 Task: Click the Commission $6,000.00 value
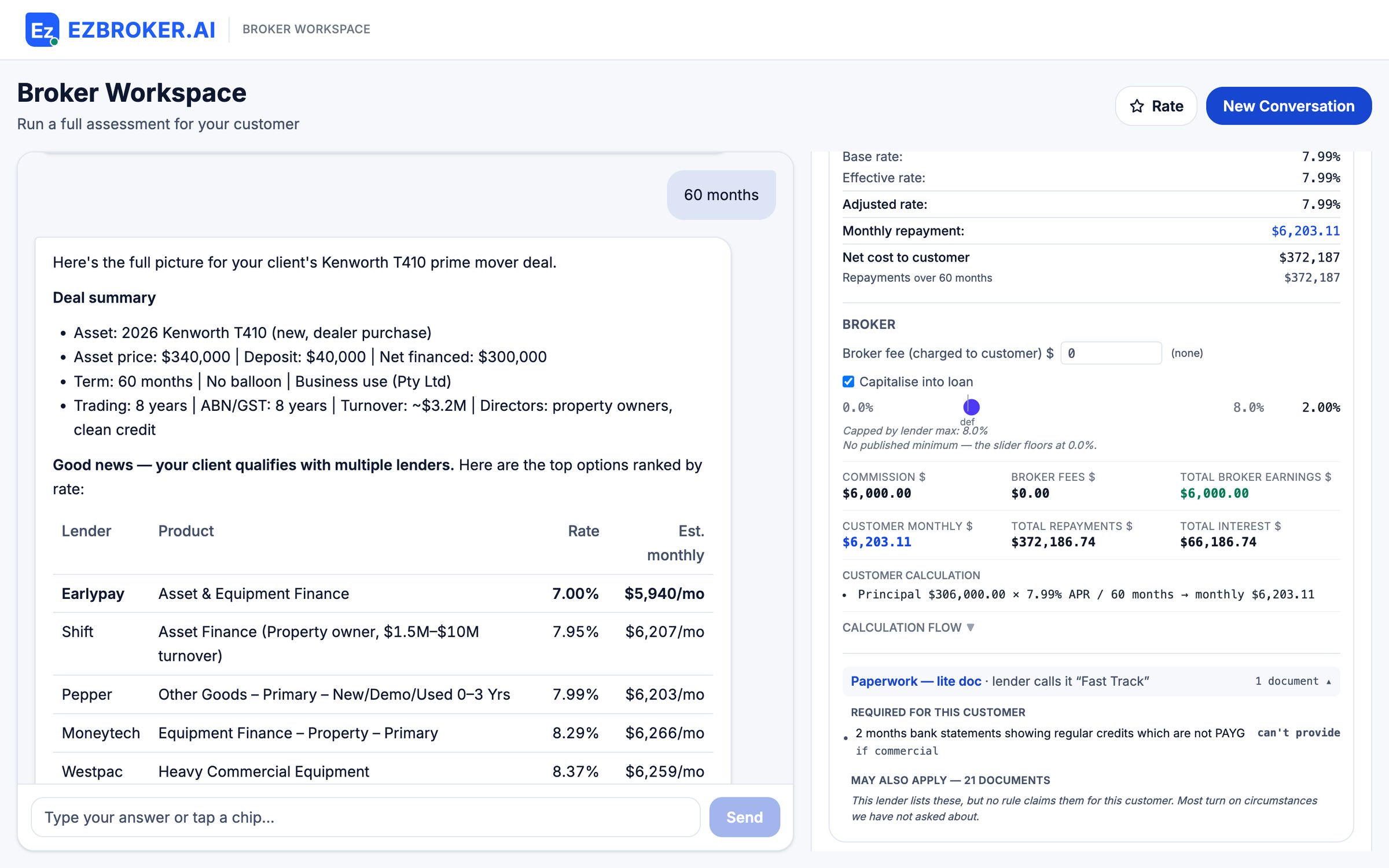point(877,494)
